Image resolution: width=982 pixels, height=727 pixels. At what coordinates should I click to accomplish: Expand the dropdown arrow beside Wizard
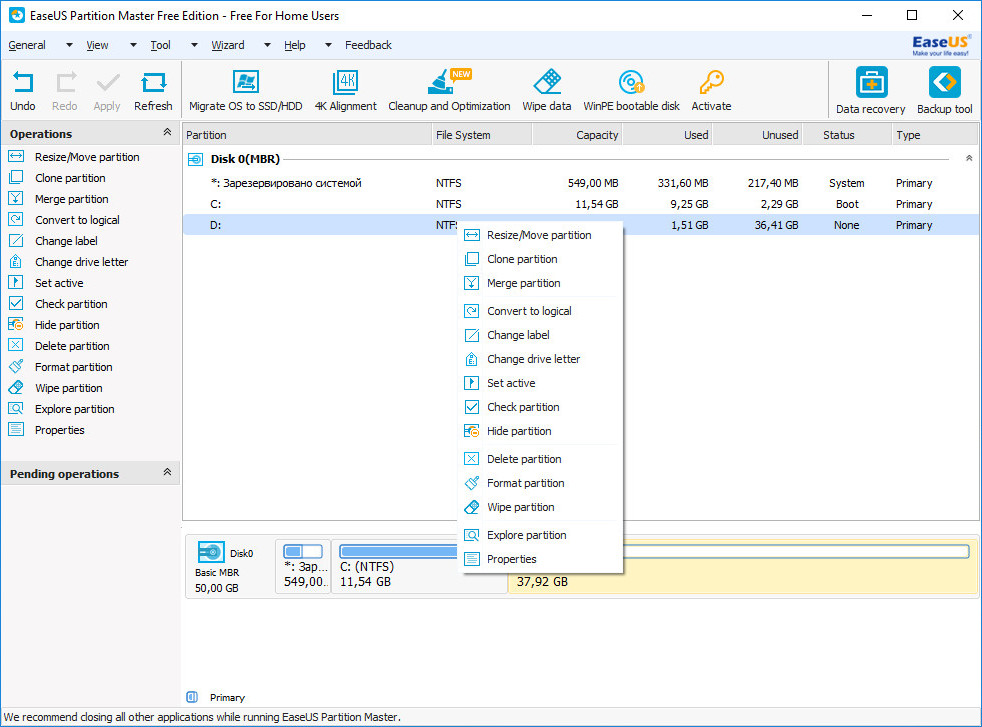tap(267, 45)
